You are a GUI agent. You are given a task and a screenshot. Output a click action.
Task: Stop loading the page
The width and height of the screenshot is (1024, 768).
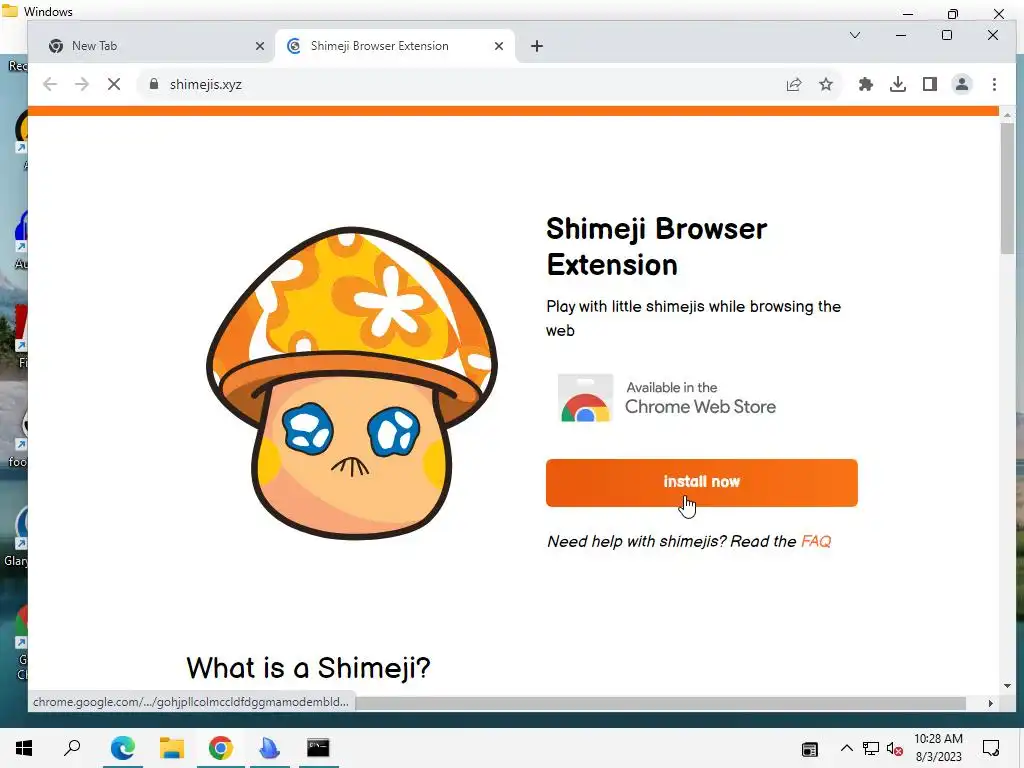tap(114, 84)
